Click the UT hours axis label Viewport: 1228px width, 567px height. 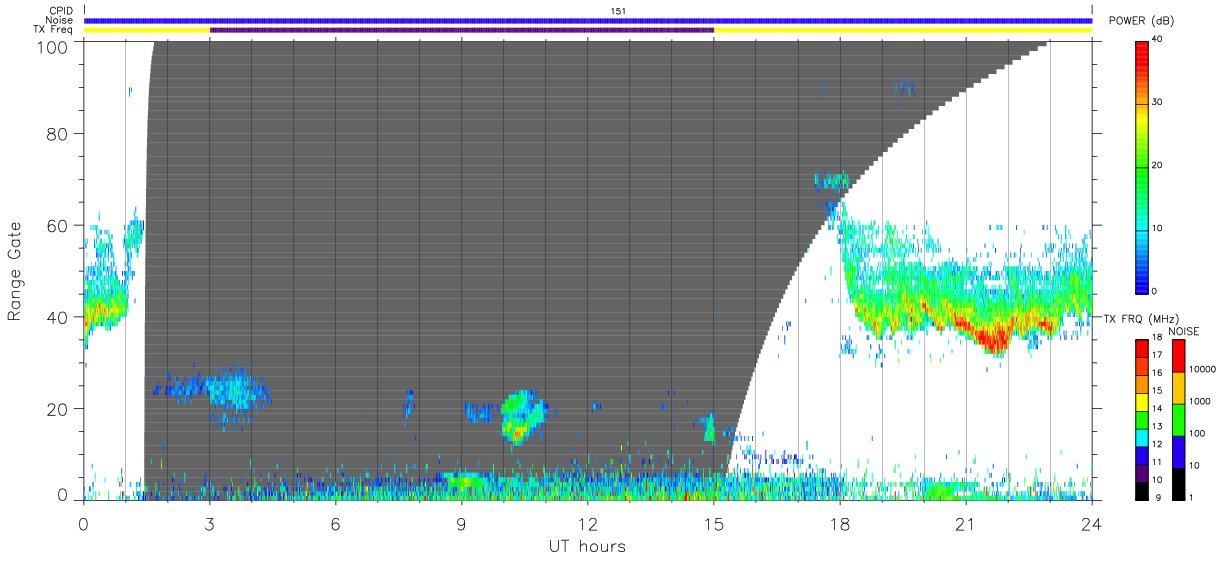587,546
